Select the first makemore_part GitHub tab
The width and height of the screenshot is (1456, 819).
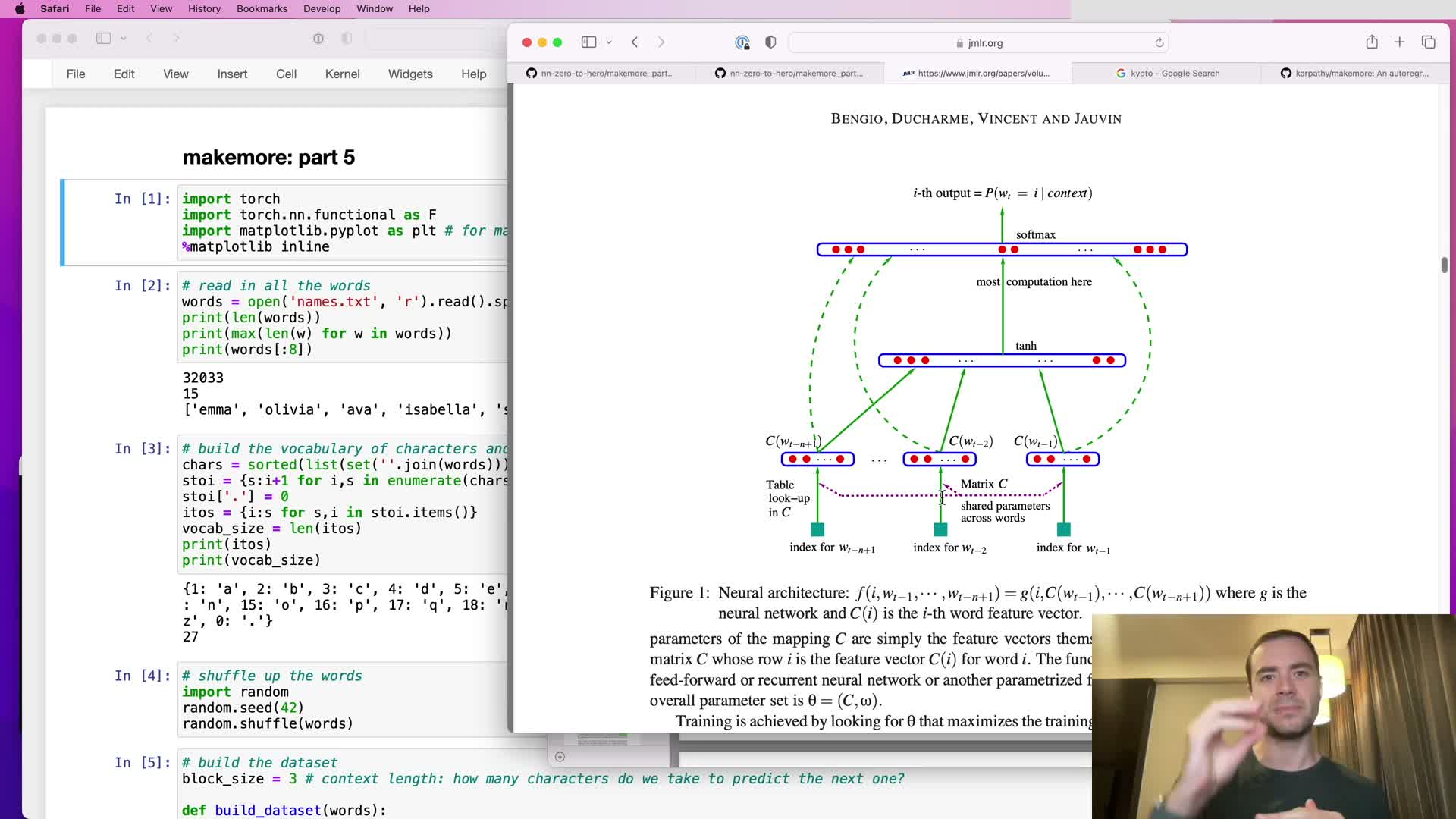[601, 74]
